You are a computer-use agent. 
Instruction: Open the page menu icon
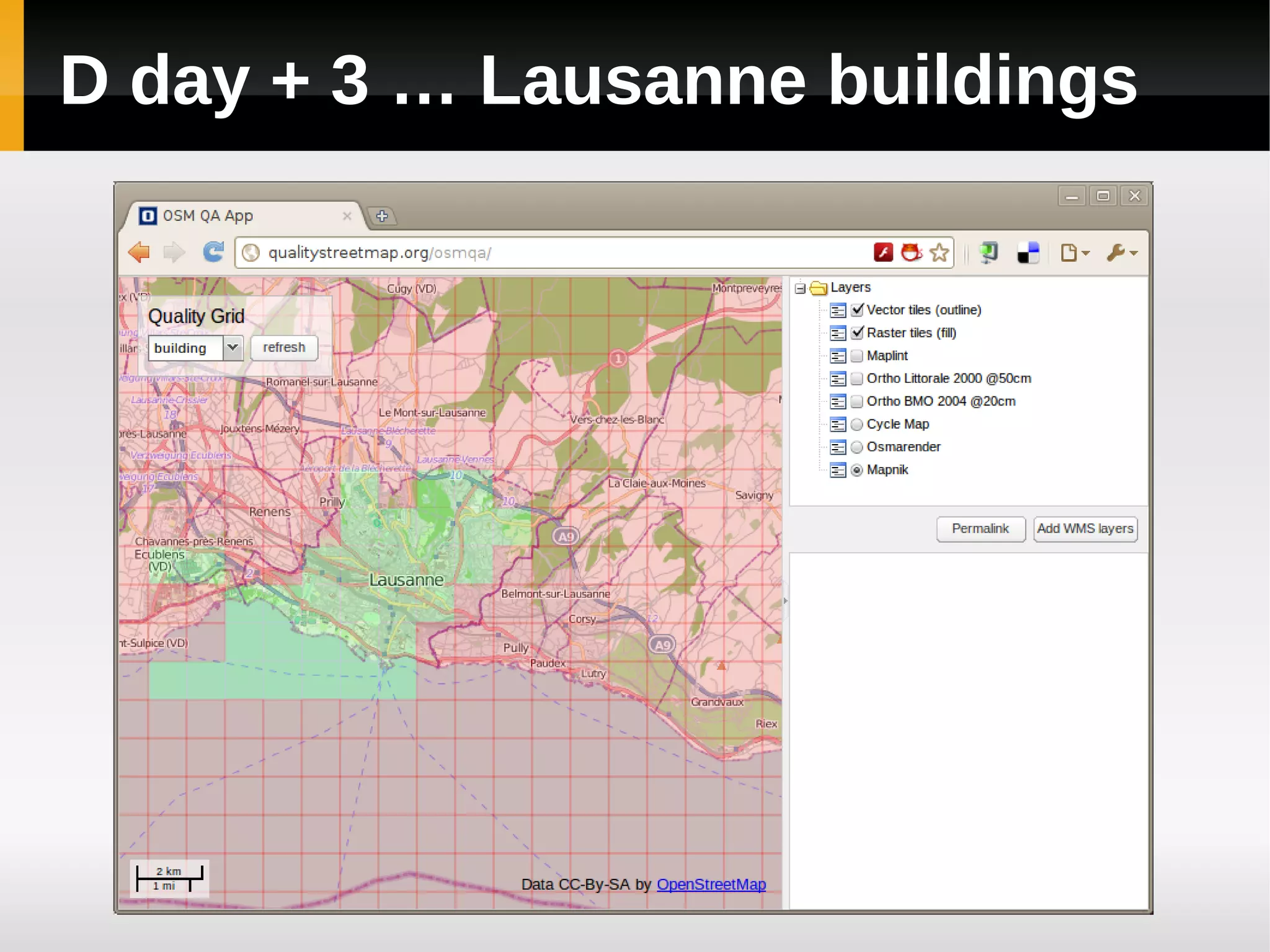coord(1075,252)
